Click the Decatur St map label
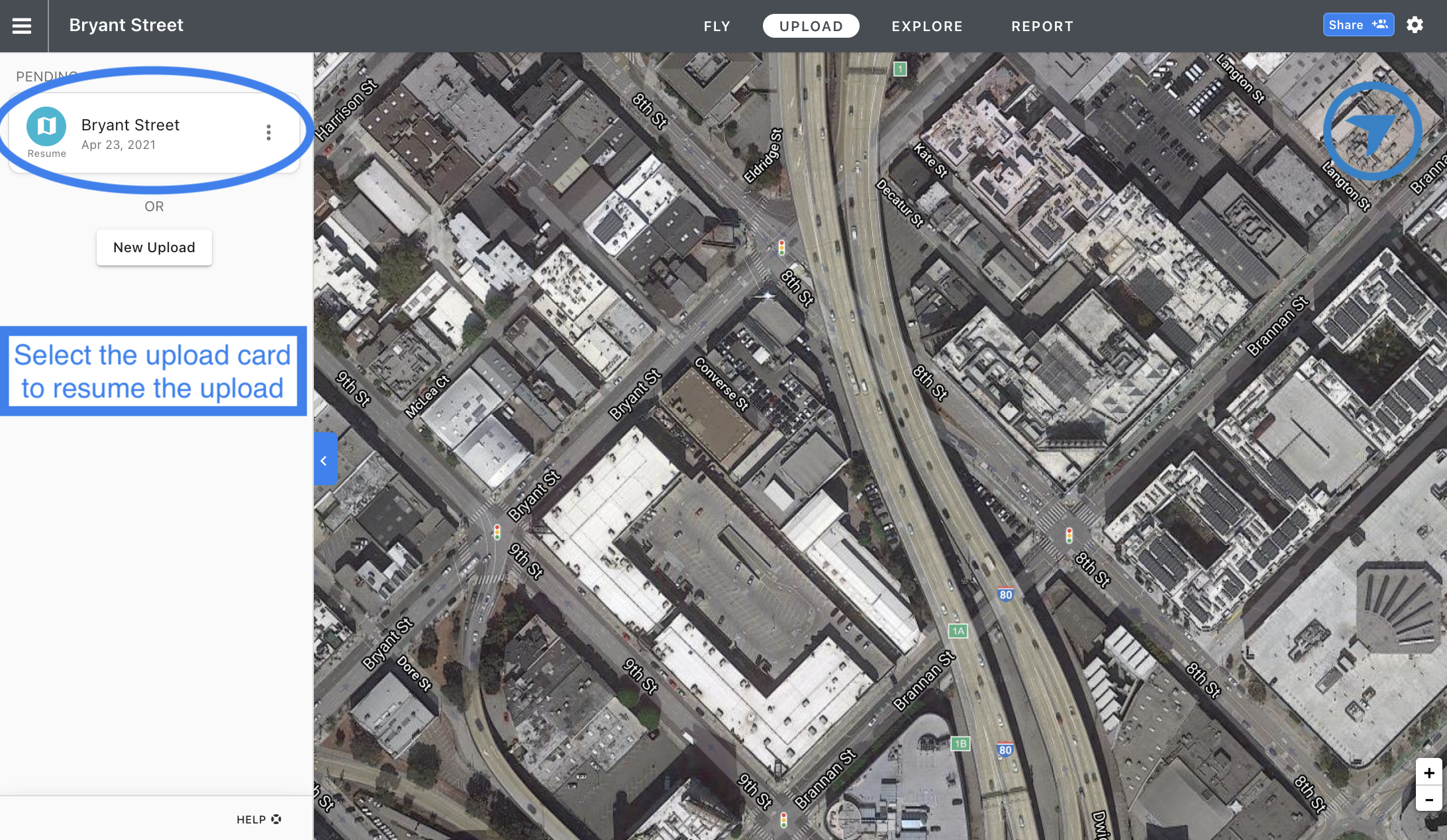 coord(900,203)
